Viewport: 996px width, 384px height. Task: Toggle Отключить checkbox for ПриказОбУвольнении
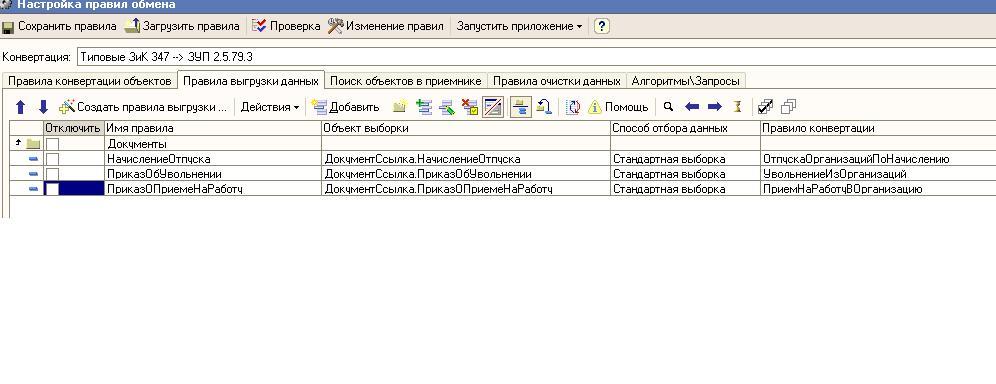[x=52, y=174]
